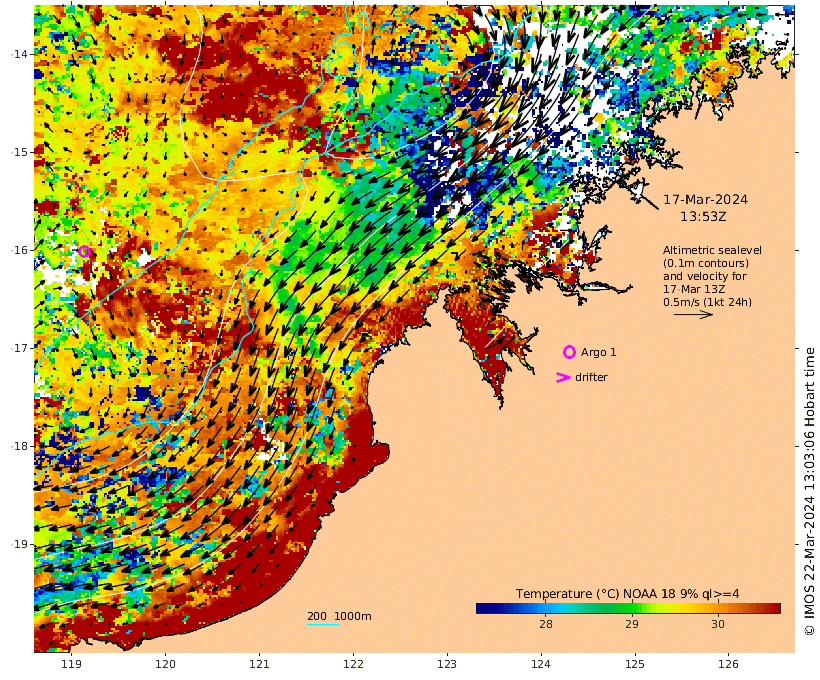Viewport: 820px width, 680px height.
Task: Click the latitude label -19
Action: pyautogui.click(x=19, y=544)
